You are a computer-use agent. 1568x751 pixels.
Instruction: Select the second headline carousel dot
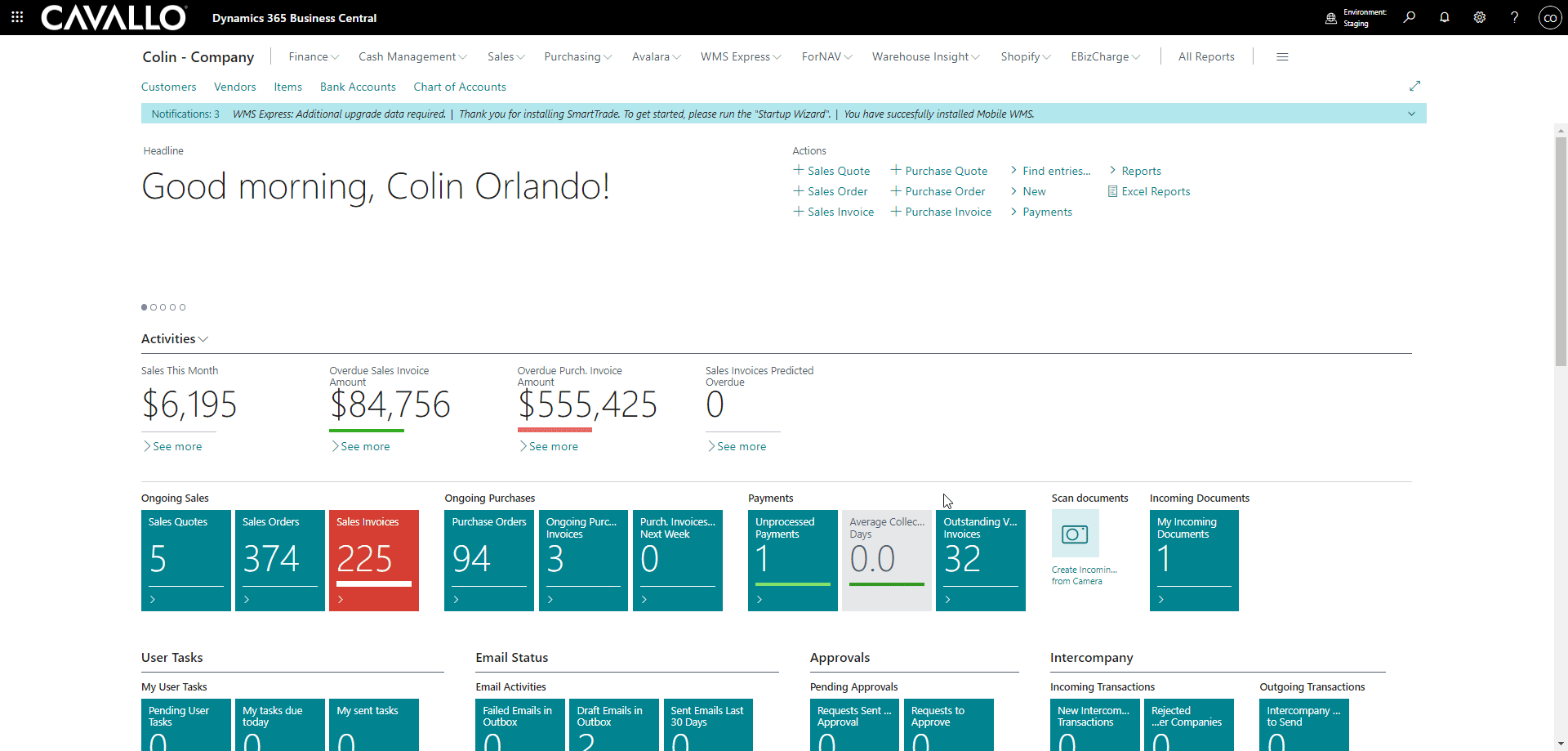point(154,307)
